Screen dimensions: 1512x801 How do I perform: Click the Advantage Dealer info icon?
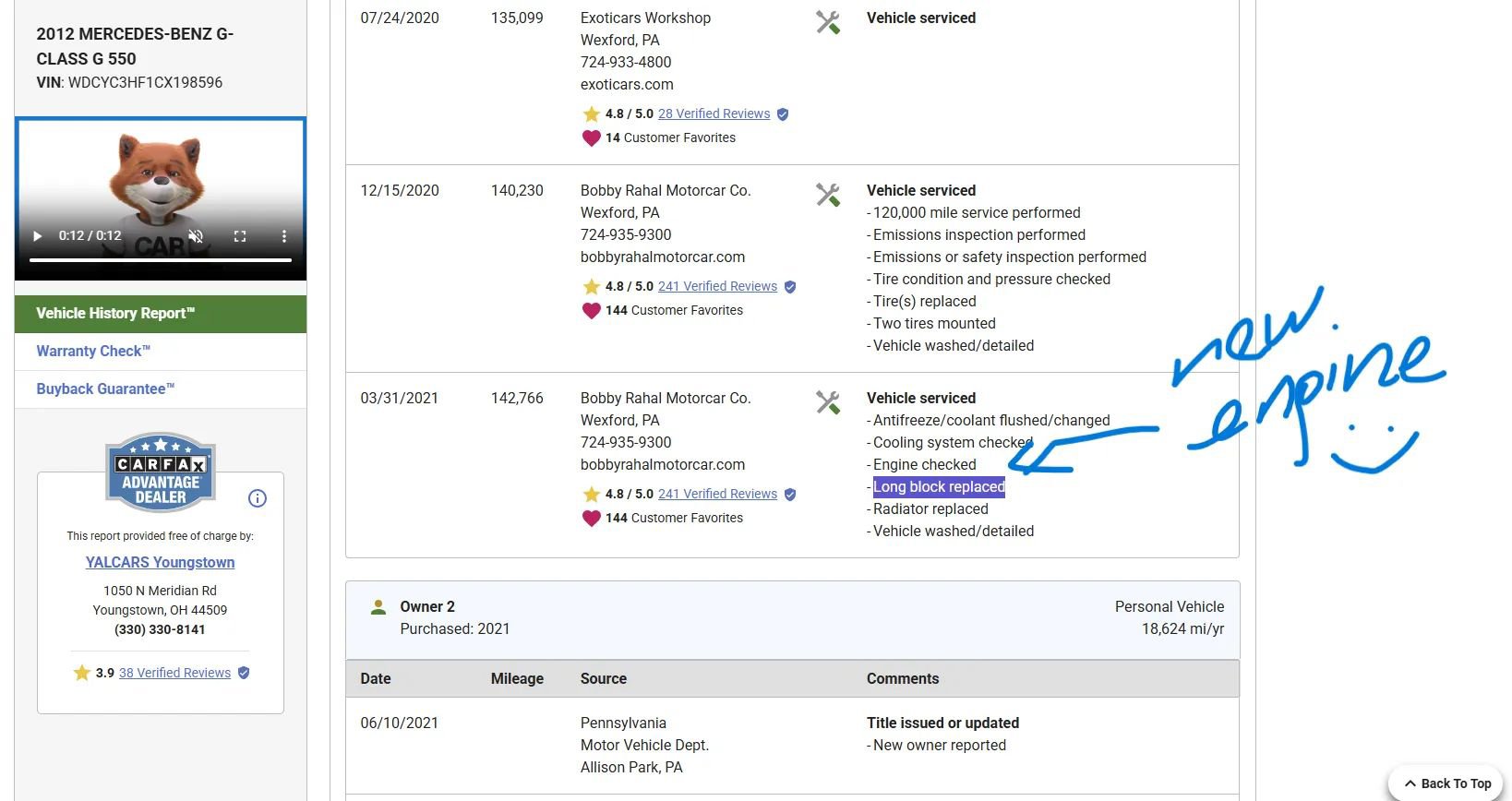[x=258, y=498]
